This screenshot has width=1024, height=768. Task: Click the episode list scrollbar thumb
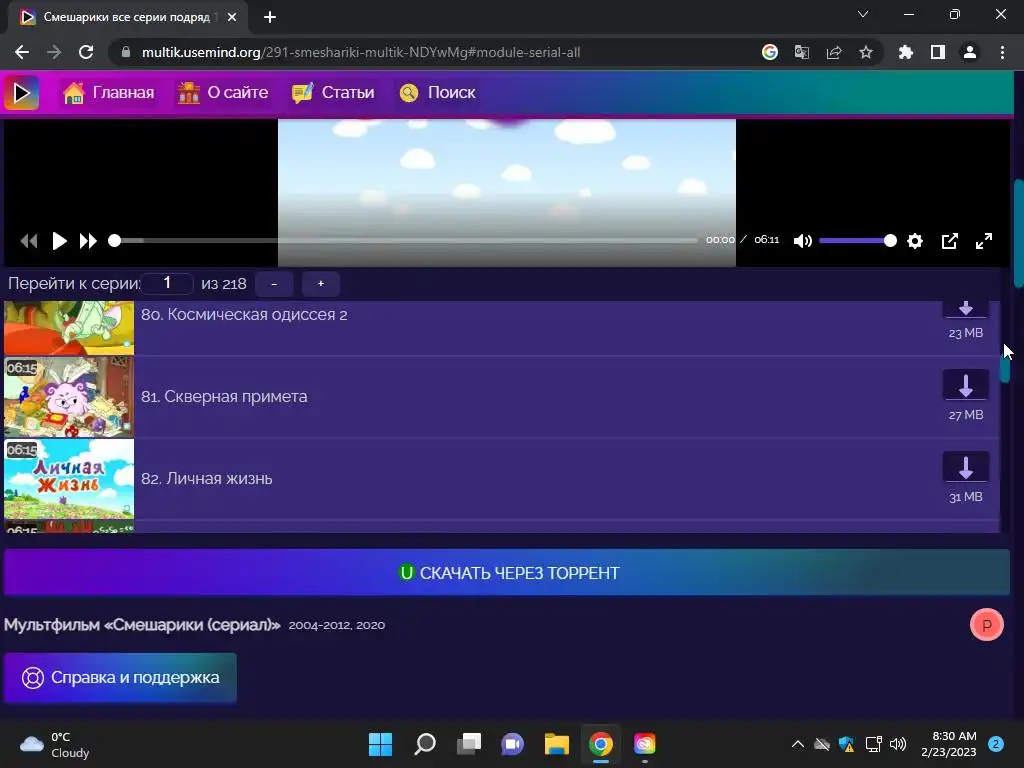[1004, 369]
